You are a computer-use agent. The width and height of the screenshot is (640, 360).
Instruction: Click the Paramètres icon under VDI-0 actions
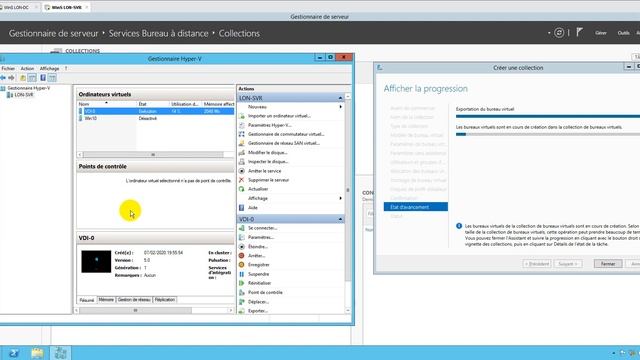coord(242,237)
